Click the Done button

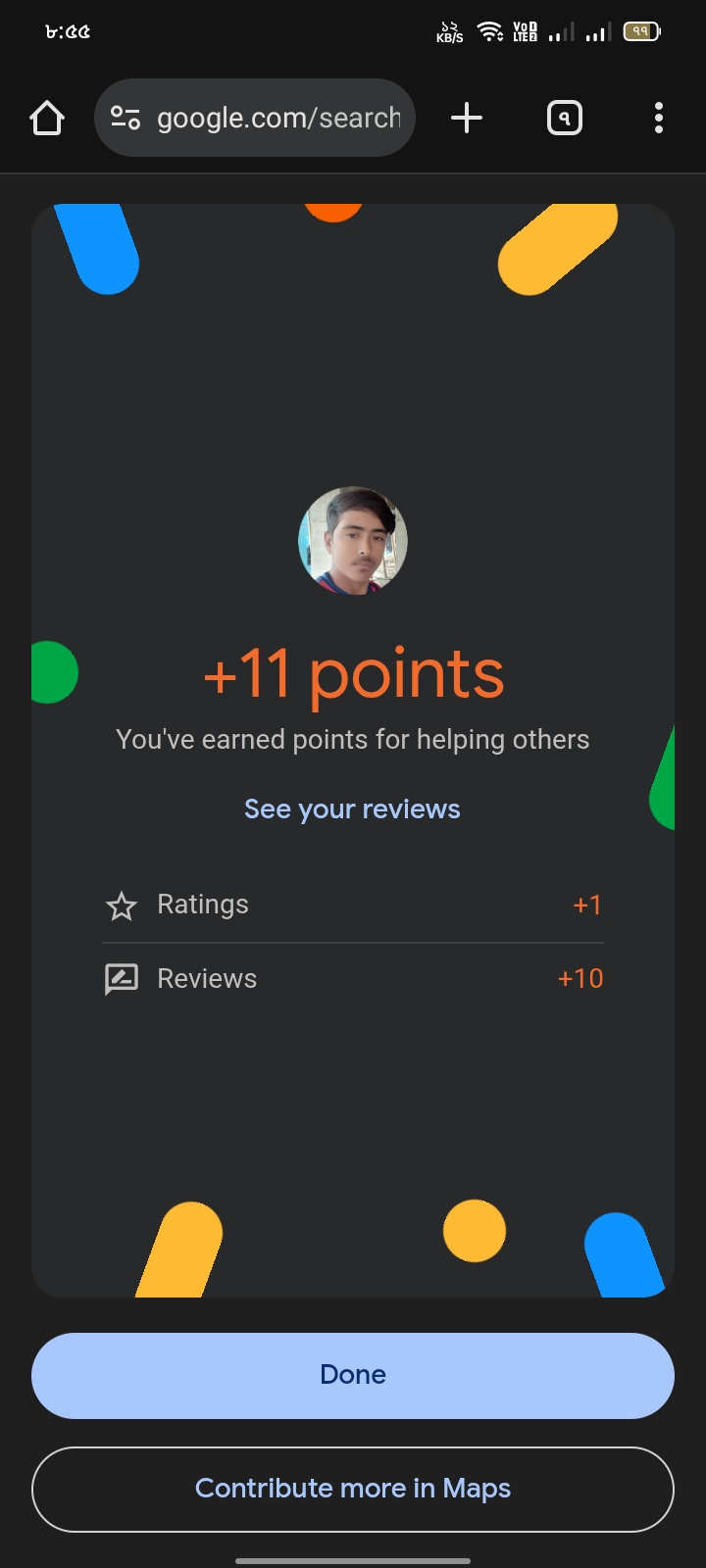[x=353, y=1375]
